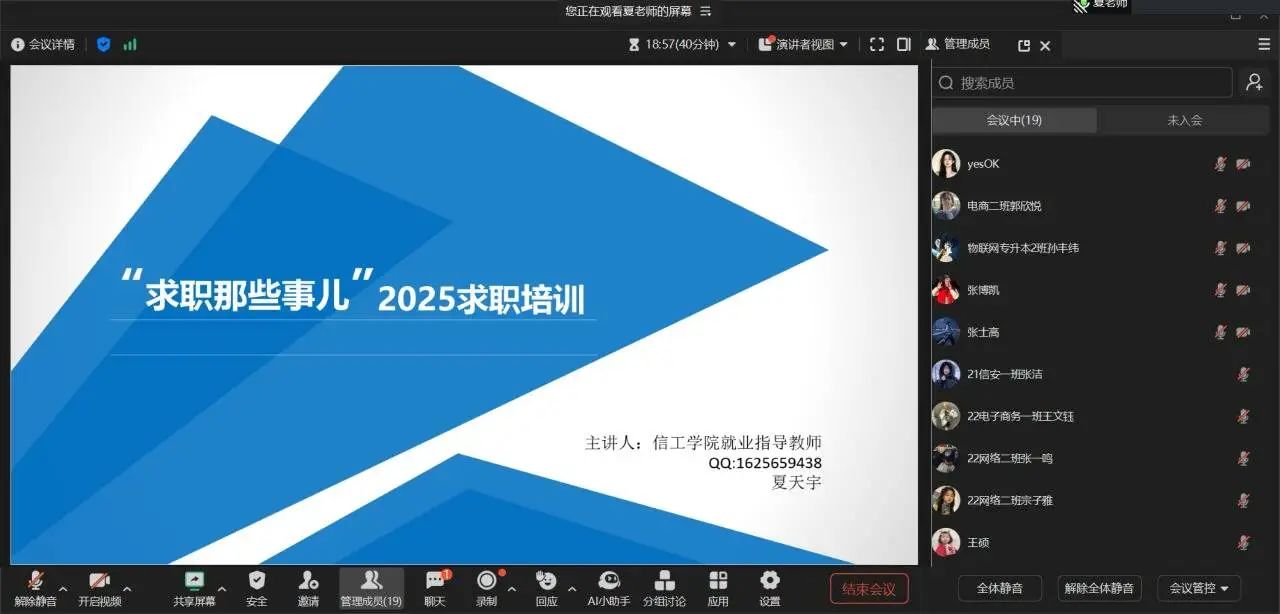Open the 应用 apps icon
Screen dimensions: 1280x614
coord(718,582)
